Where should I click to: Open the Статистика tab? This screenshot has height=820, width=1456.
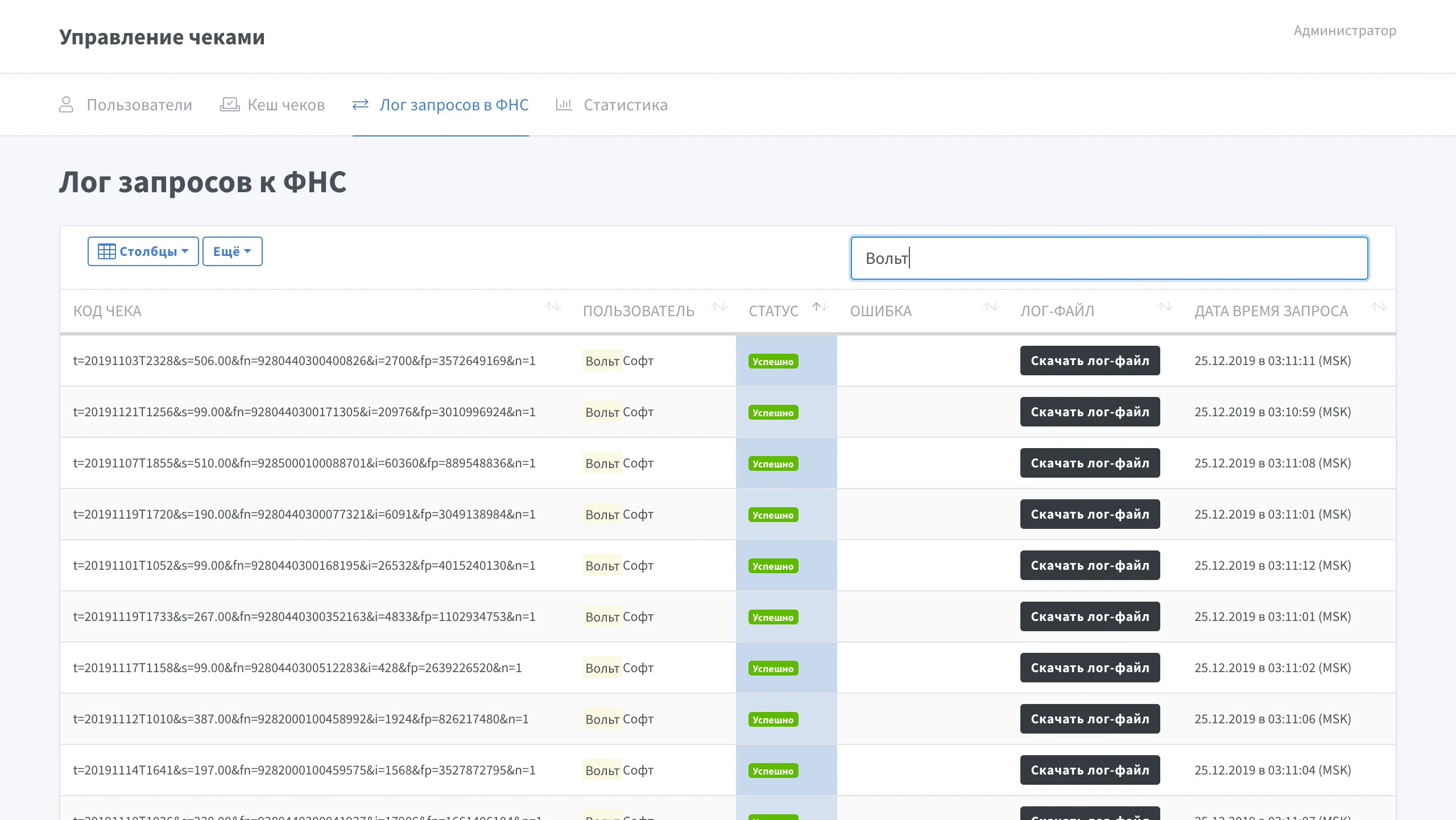click(625, 105)
